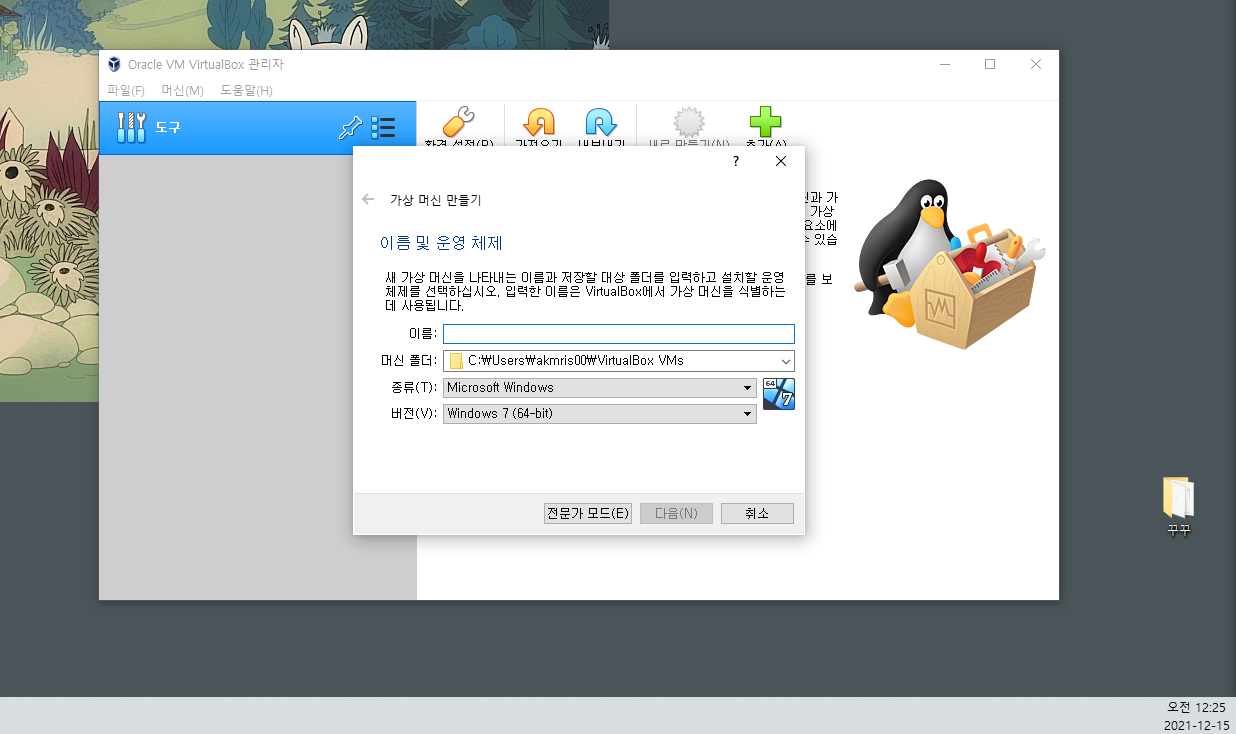
Task: Click the clock showing 오전 12:25
Action: tap(1195, 707)
